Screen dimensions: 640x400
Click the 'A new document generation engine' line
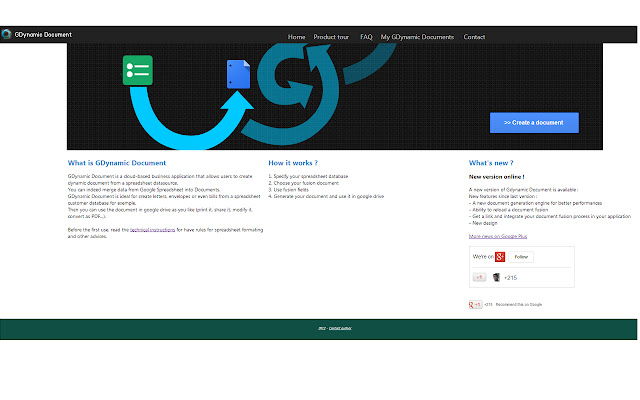[536, 203]
